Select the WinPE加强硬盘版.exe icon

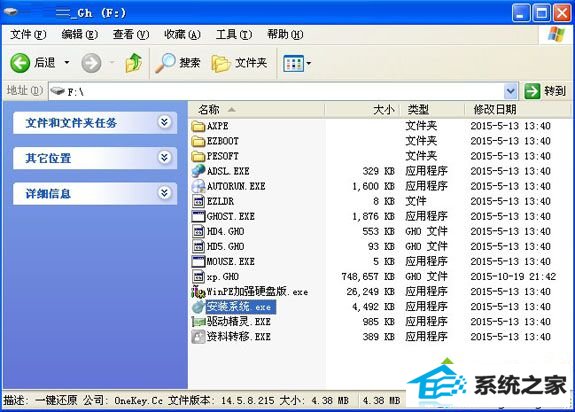pos(198,292)
